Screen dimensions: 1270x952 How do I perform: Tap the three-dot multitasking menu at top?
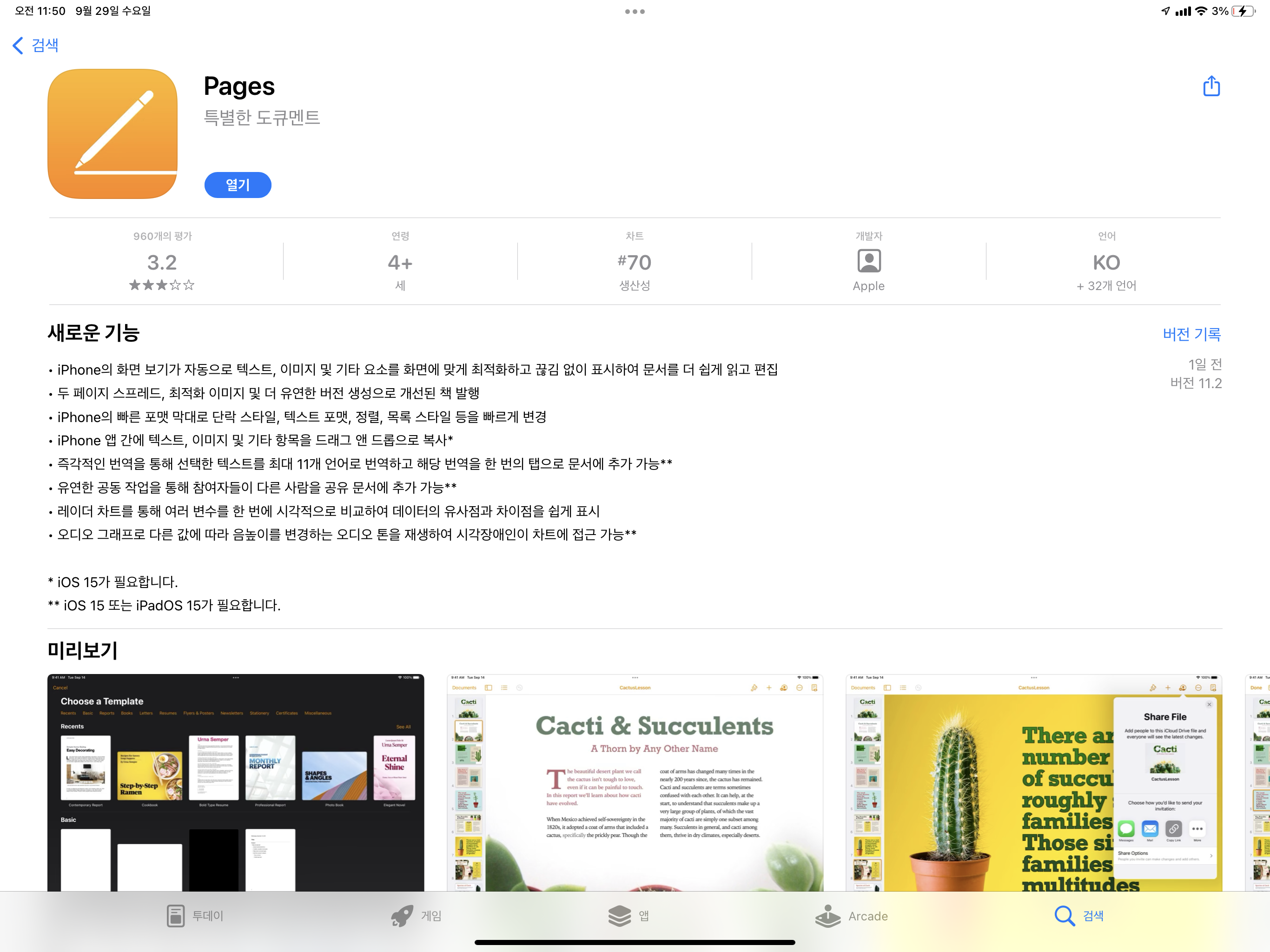coord(635,12)
